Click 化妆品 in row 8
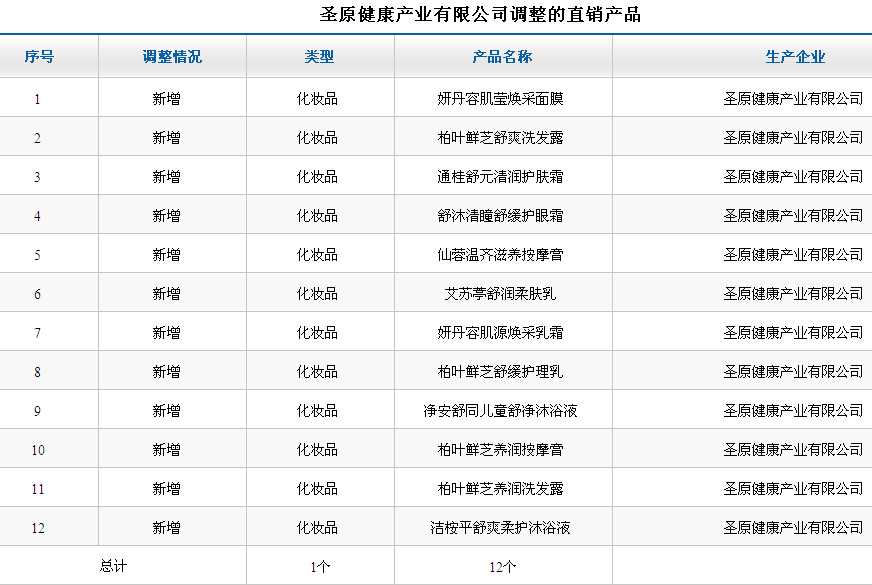872x585 pixels. tap(317, 371)
